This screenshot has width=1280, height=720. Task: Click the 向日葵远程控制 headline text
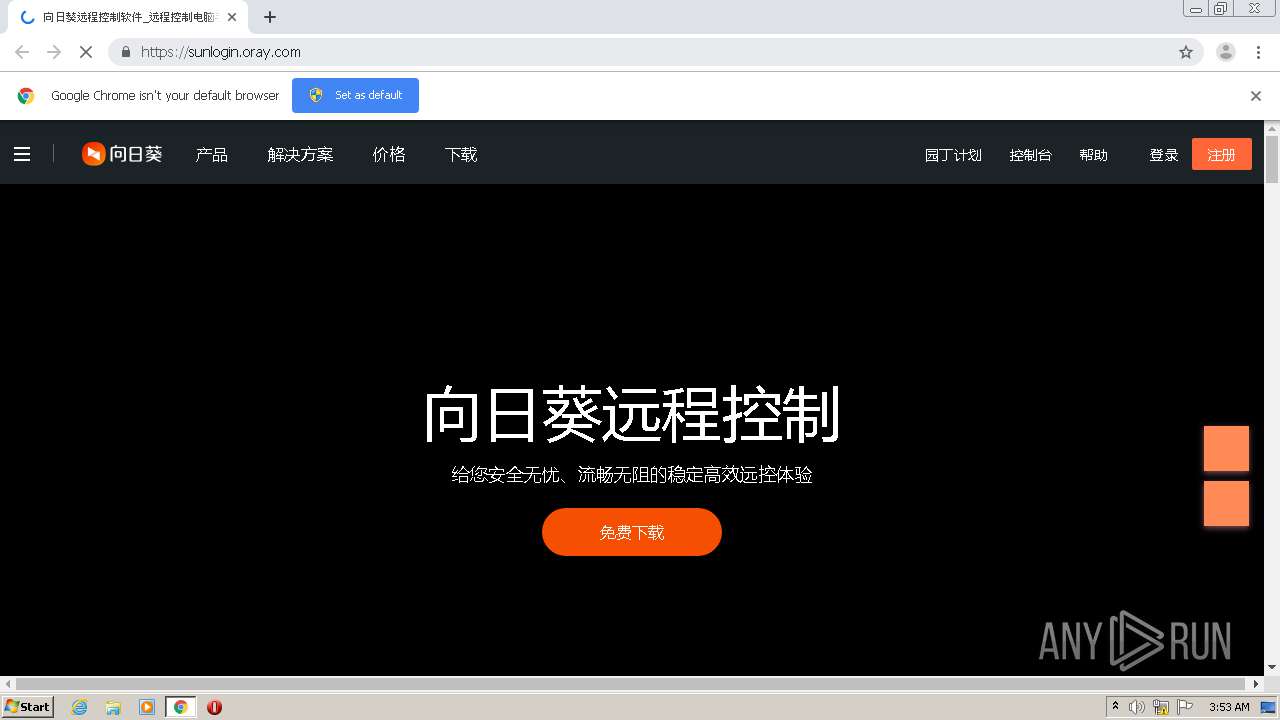632,414
